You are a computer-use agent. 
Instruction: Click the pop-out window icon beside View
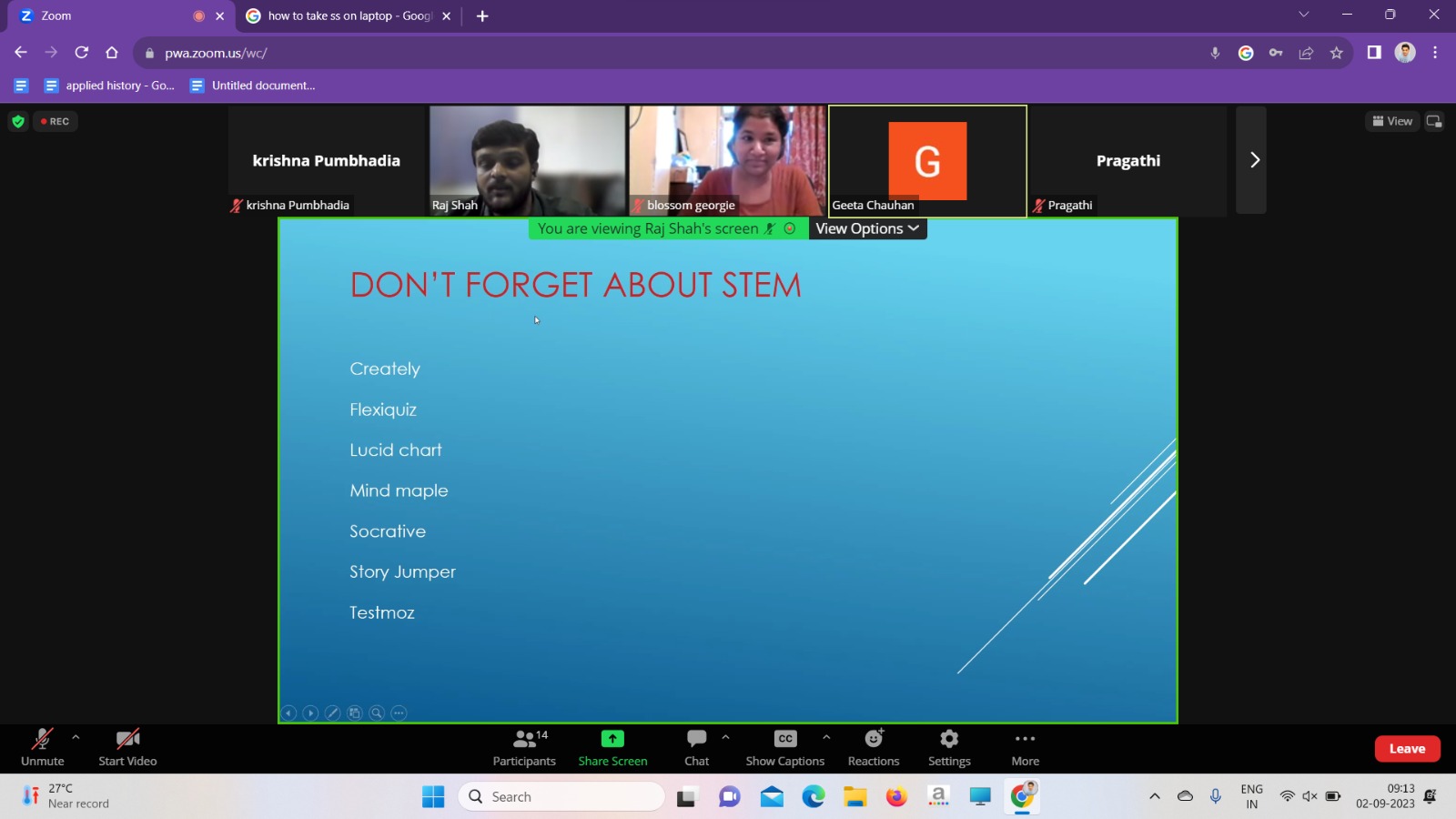point(1434,121)
